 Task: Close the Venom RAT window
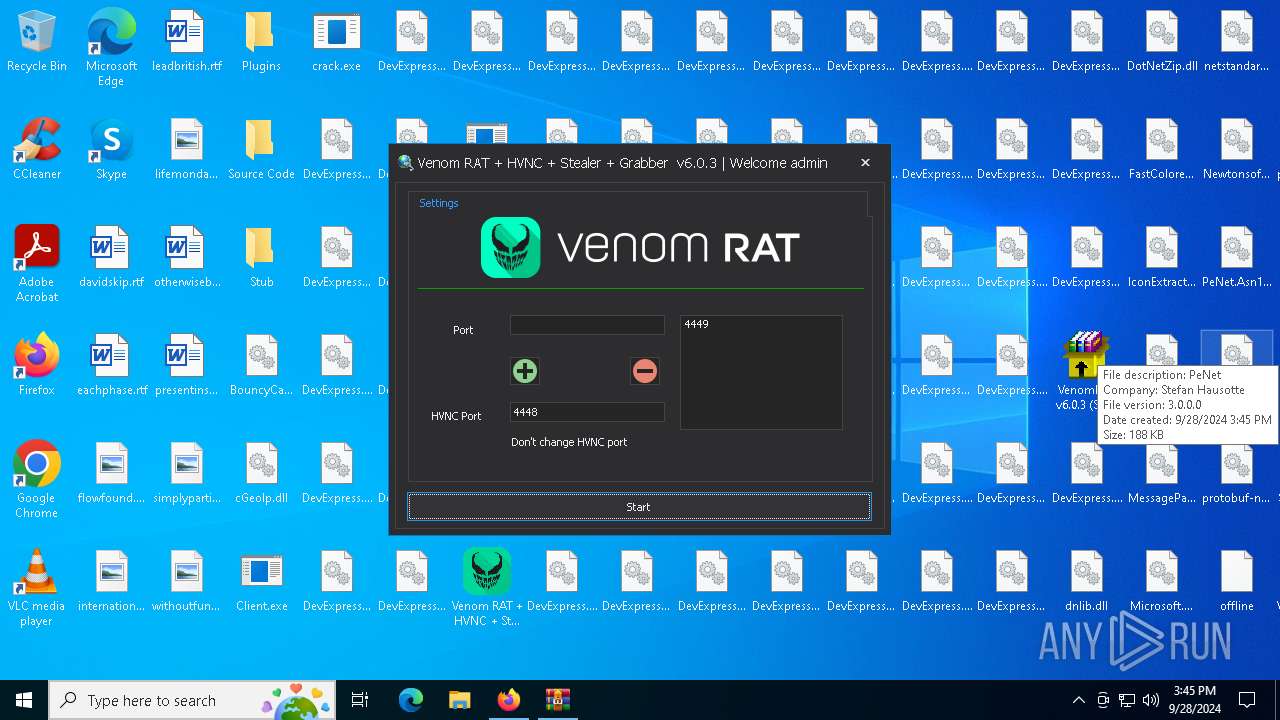(865, 163)
